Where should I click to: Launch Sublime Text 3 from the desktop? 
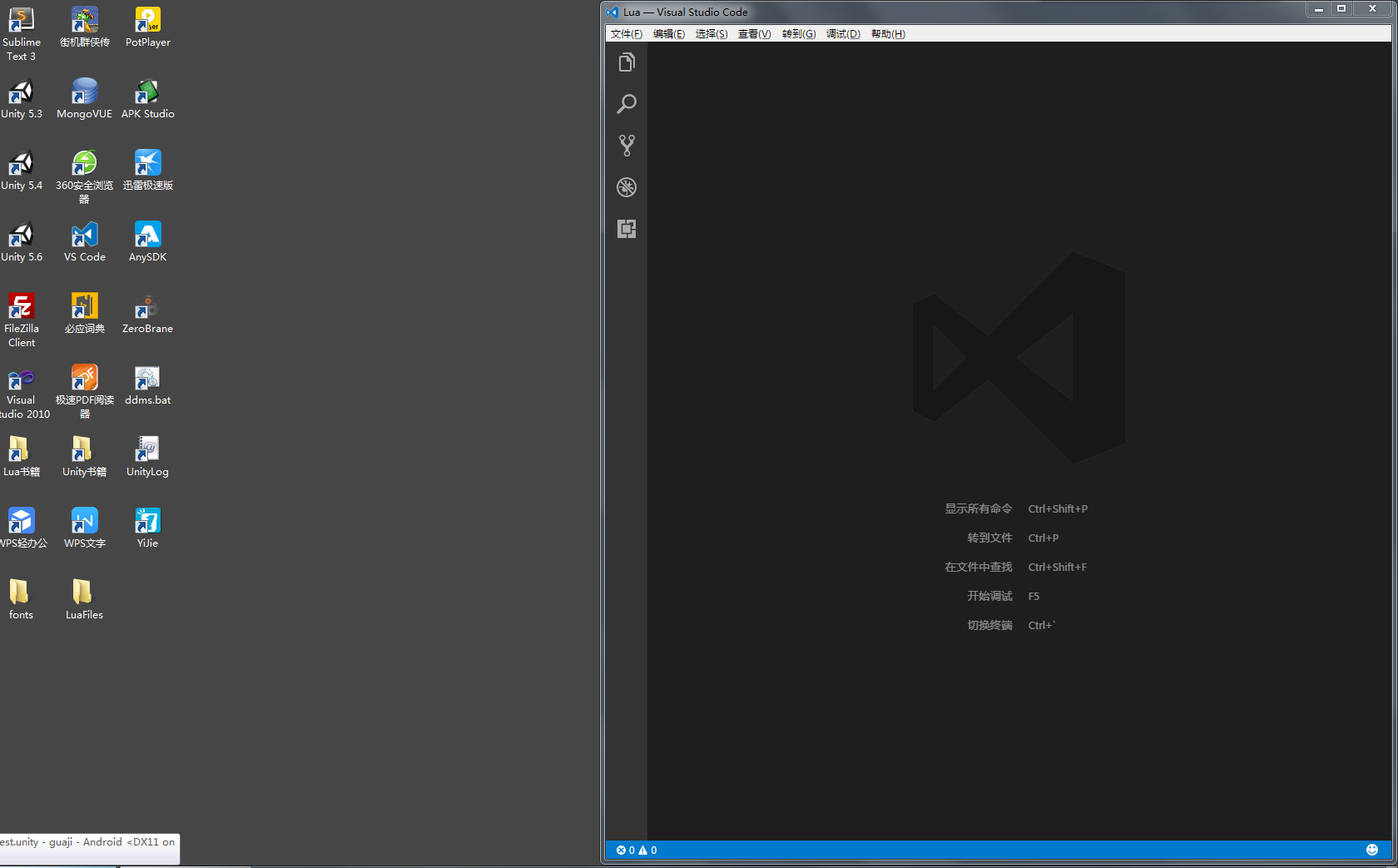pos(21,21)
